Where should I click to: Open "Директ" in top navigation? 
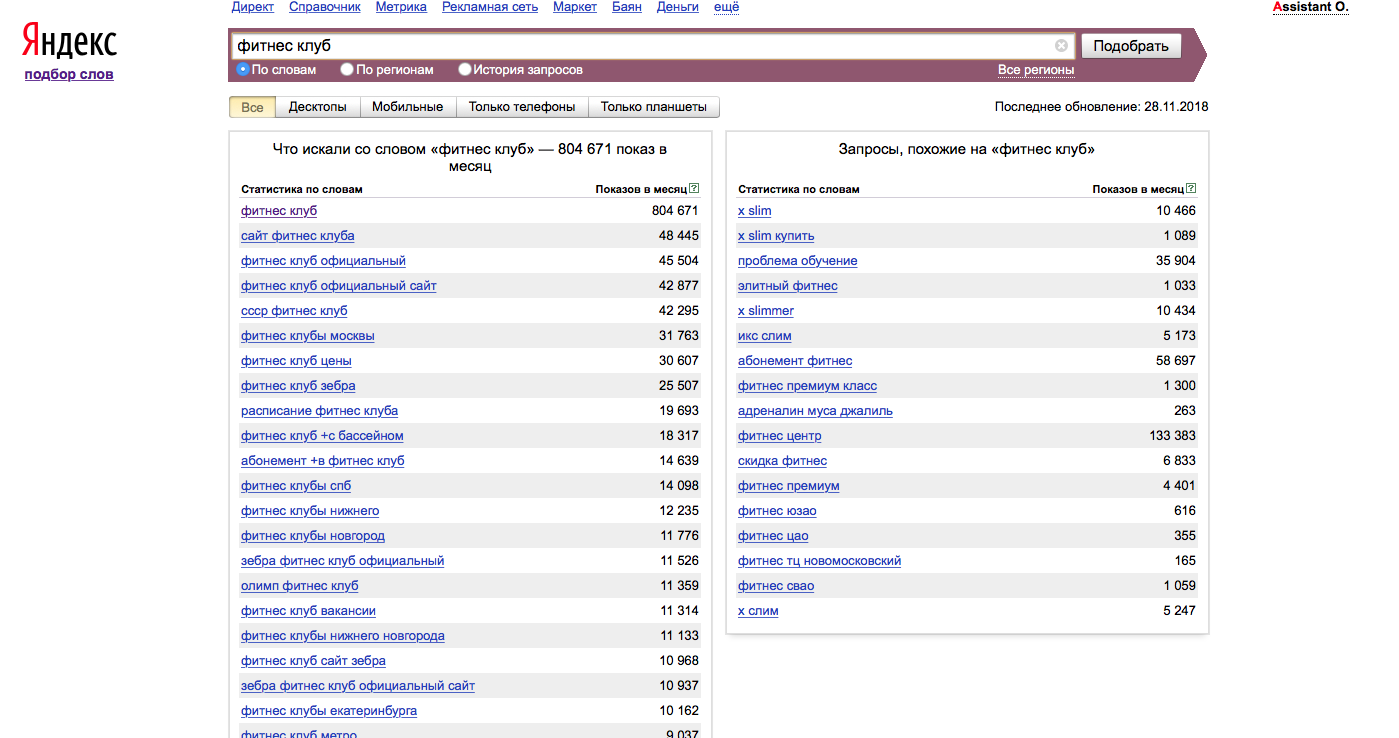point(253,7)
